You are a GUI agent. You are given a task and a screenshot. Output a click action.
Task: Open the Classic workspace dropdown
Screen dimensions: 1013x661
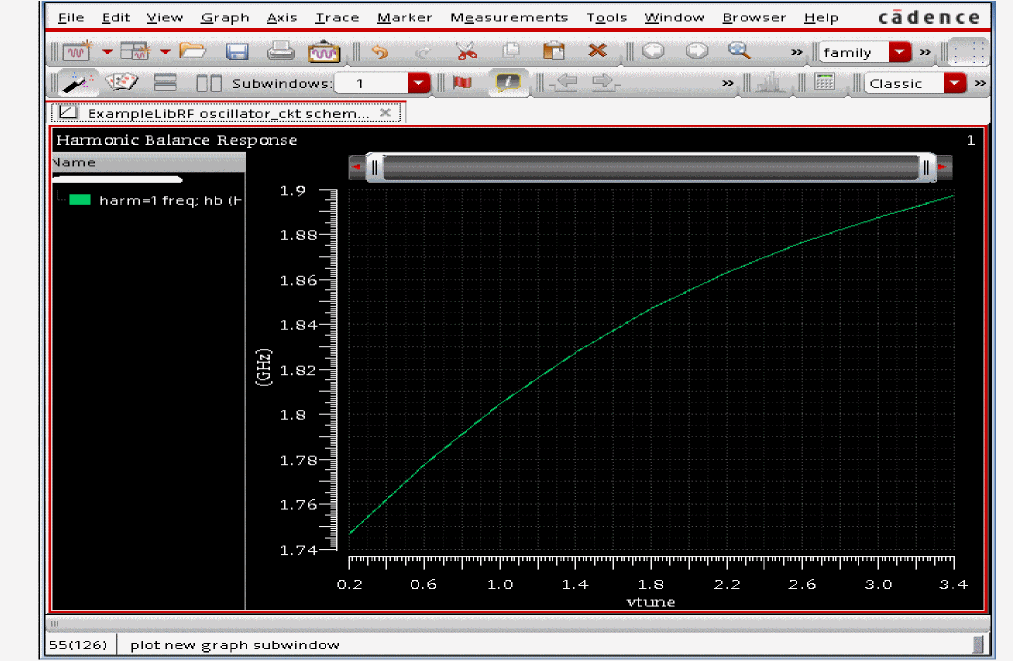pos(955,83)
